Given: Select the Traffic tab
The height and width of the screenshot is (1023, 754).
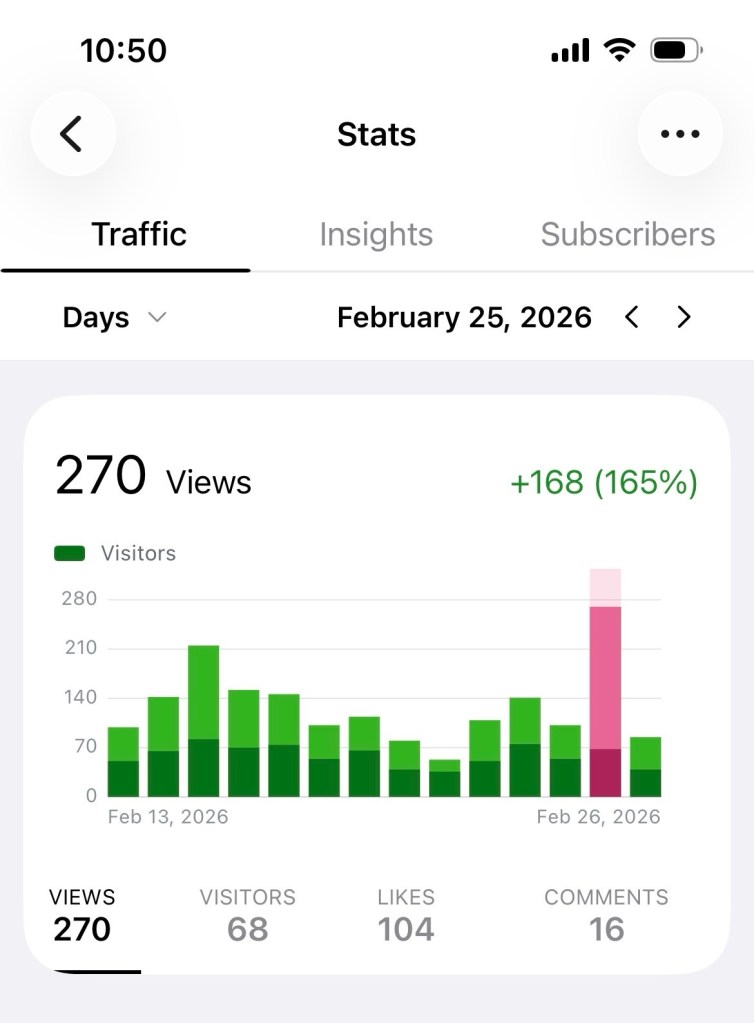Looking at the screenshot, I should pyautogui.click(x=139, y=235).
